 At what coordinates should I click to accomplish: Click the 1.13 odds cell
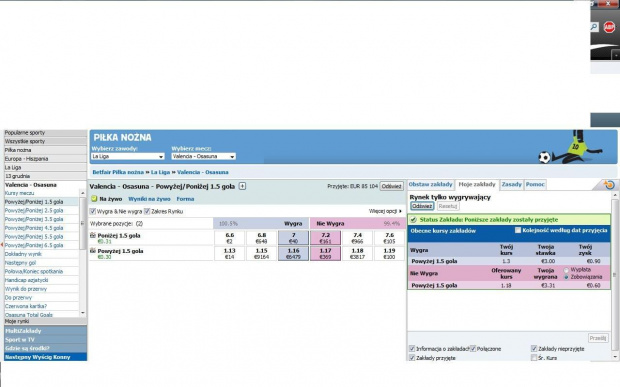[x=229, y=253]
